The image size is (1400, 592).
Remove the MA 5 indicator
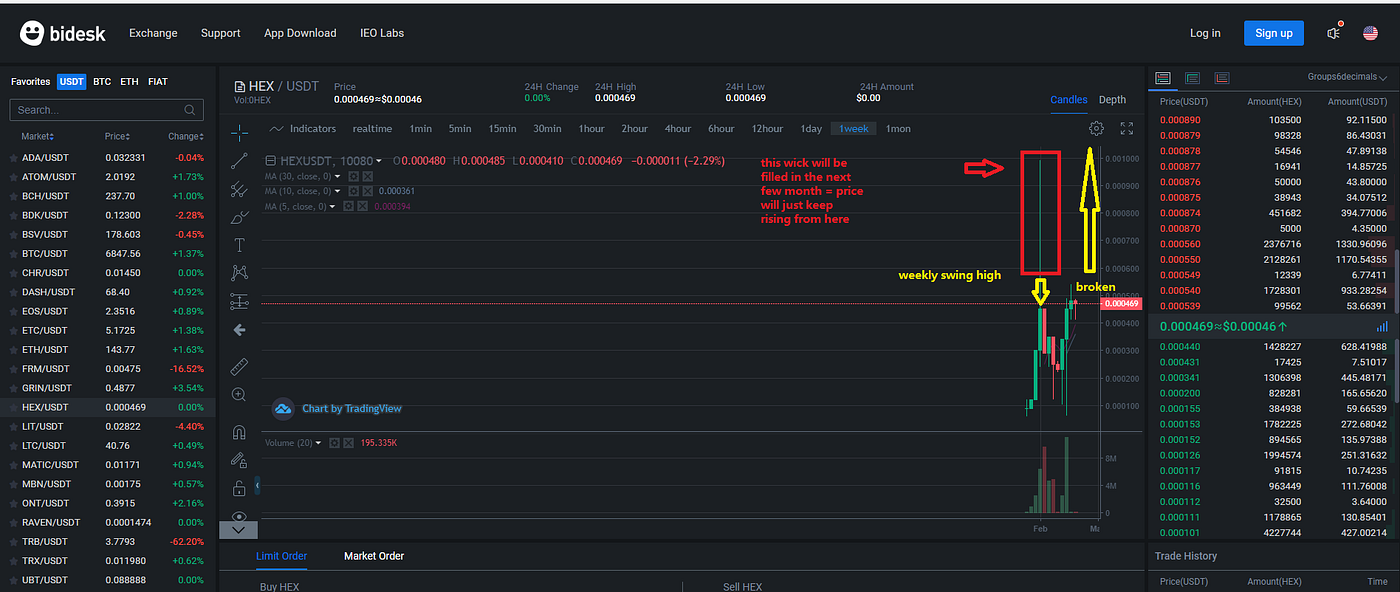pos(361,206)
